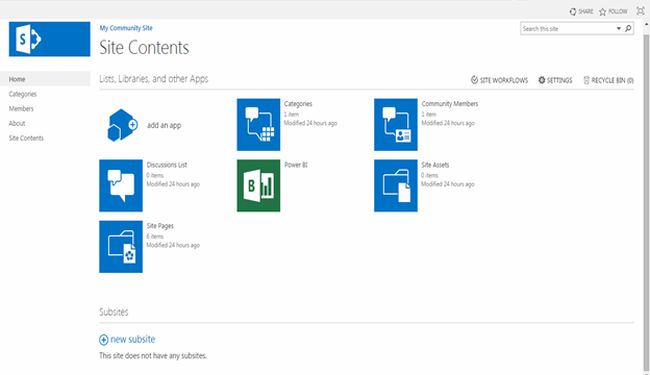Open the add an app tile icon
The width and height of the screenshot is (650, 375).
[122, 125]
